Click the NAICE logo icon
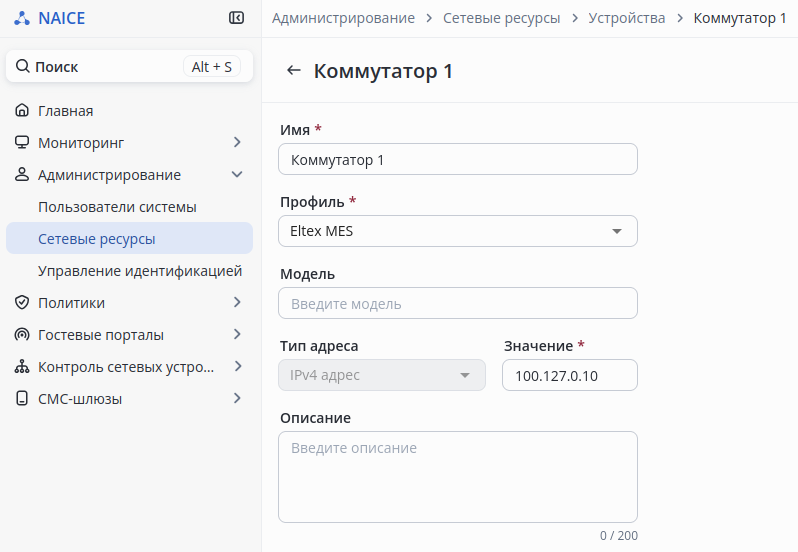The image size is (798, 552). click(x=22, y=18)
